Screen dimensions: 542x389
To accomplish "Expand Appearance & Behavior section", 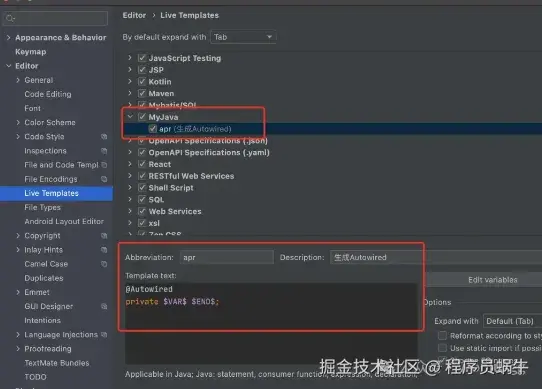I will 8,37.
